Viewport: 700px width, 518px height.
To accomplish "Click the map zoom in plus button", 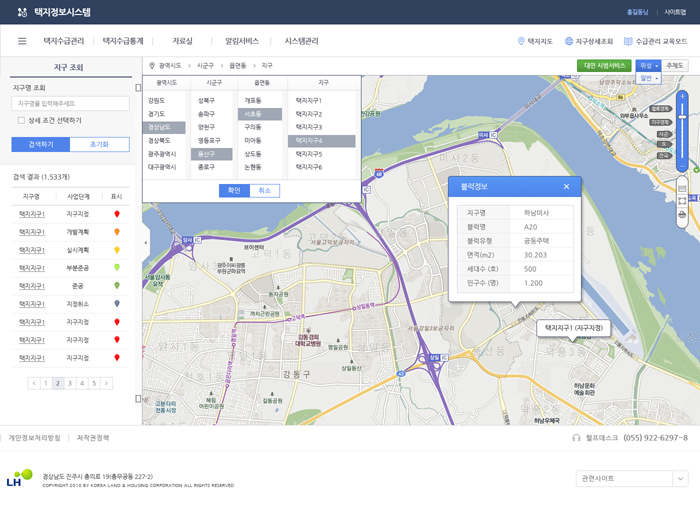I will pyautogui.click(x=682, y=96).
